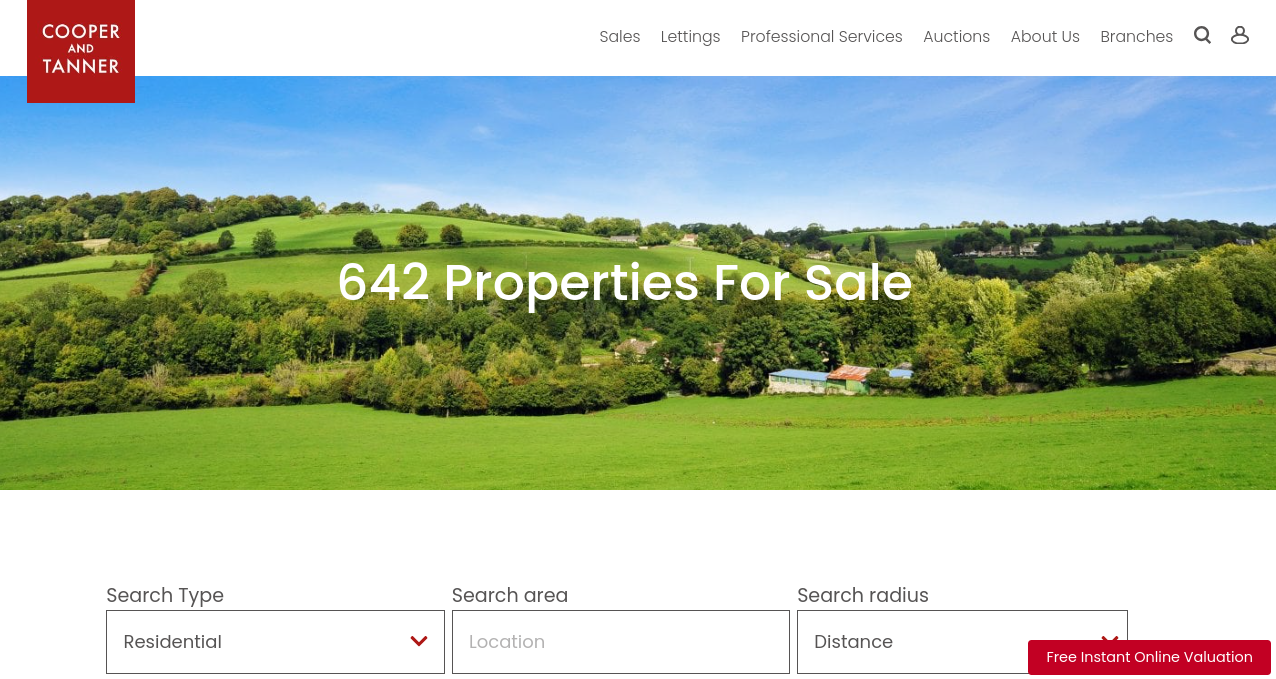Open the site search magnifier icon

[1202, 35]
